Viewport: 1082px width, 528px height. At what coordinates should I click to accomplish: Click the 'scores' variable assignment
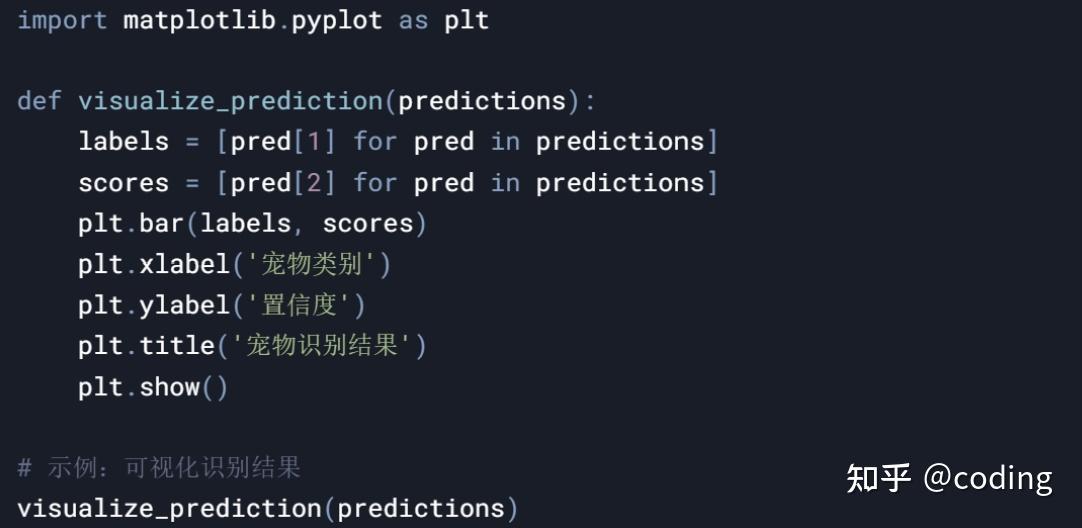124,183
